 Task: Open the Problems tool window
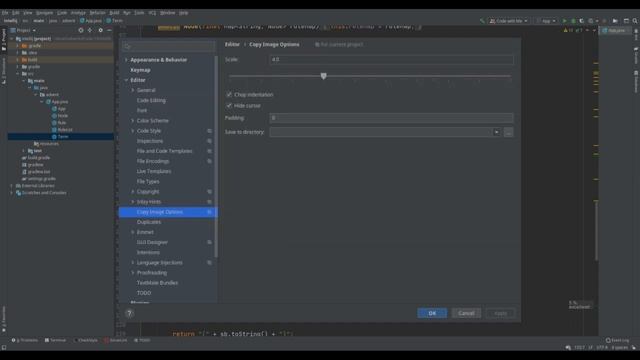pos(25,340)
